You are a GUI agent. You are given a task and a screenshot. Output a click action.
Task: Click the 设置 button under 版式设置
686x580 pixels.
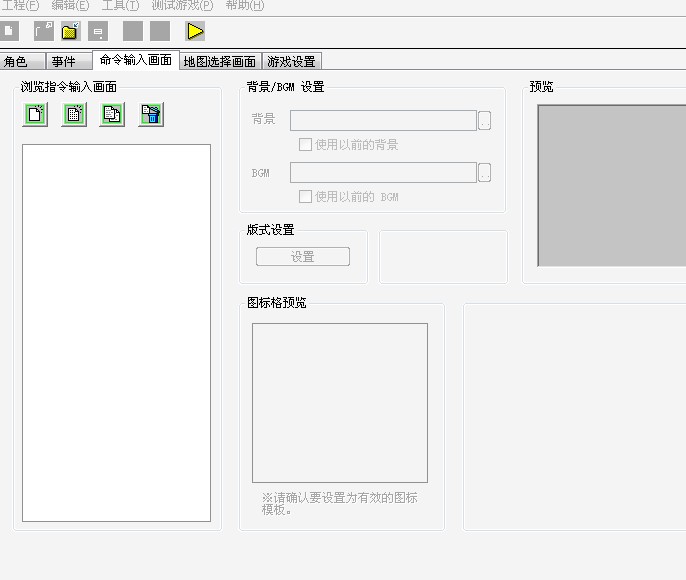click(x=303, y=257)
